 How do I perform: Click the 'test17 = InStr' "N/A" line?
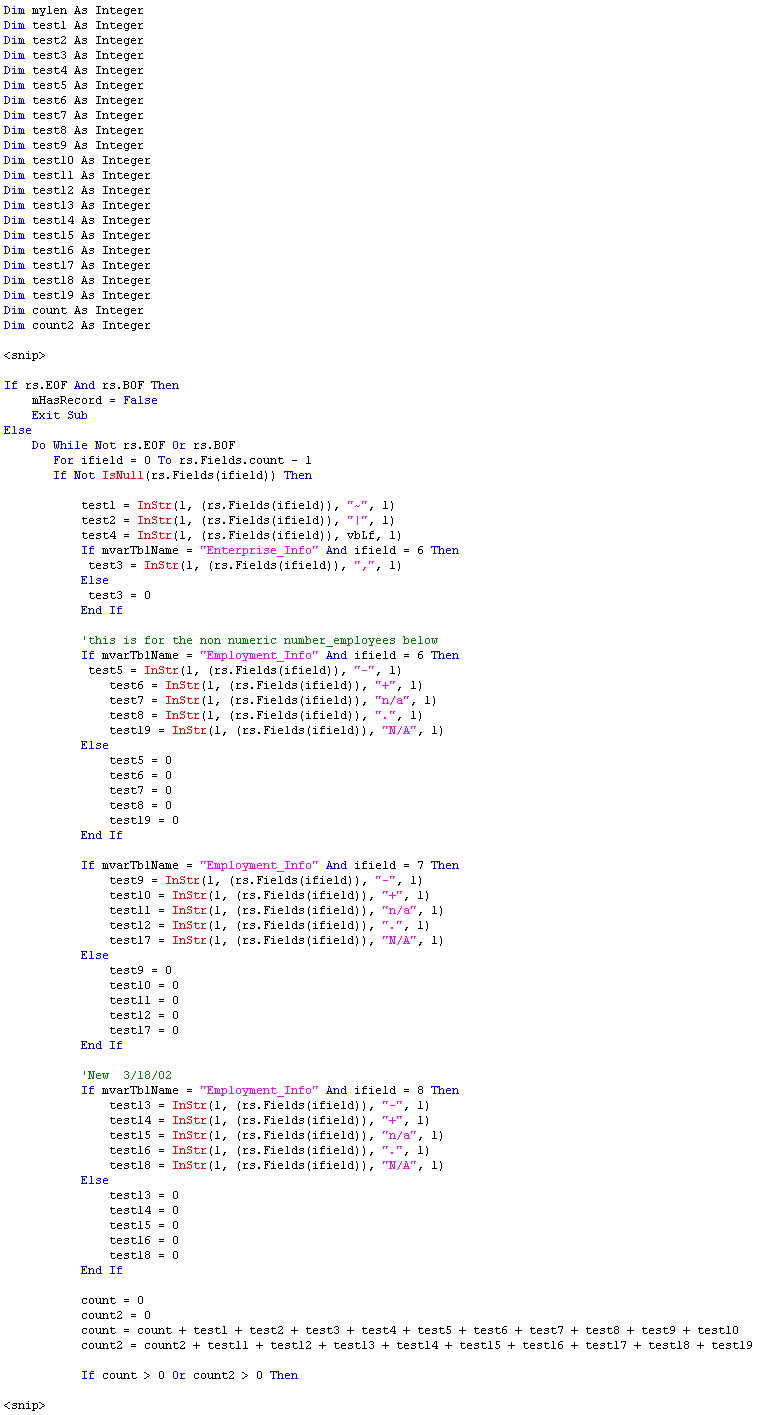coord(277,940)
